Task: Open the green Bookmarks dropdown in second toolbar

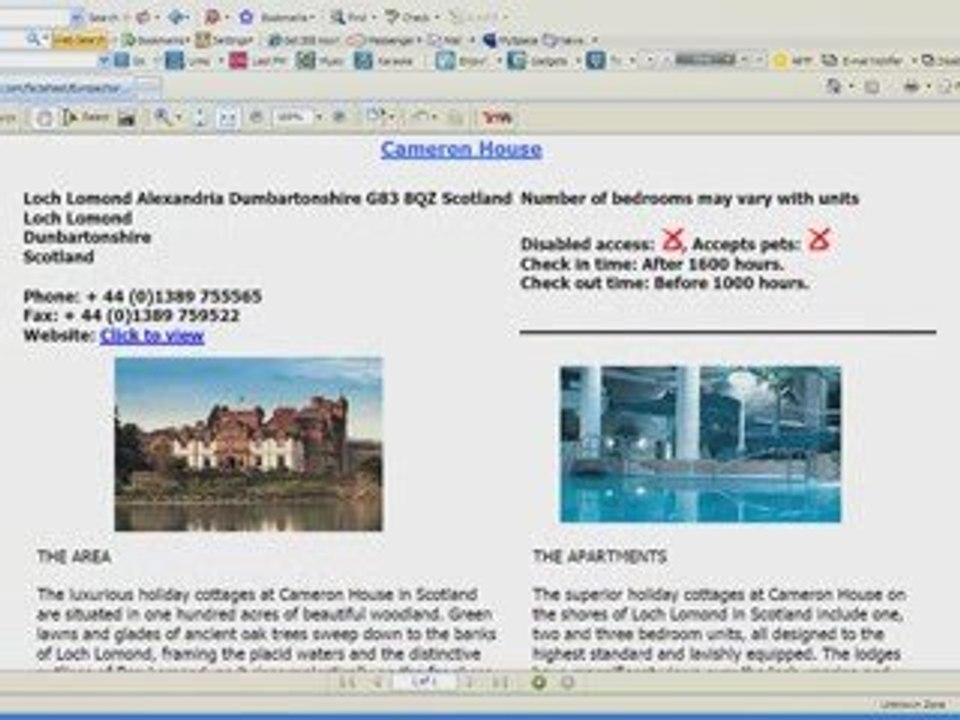Action: click(x=154, y=40)
